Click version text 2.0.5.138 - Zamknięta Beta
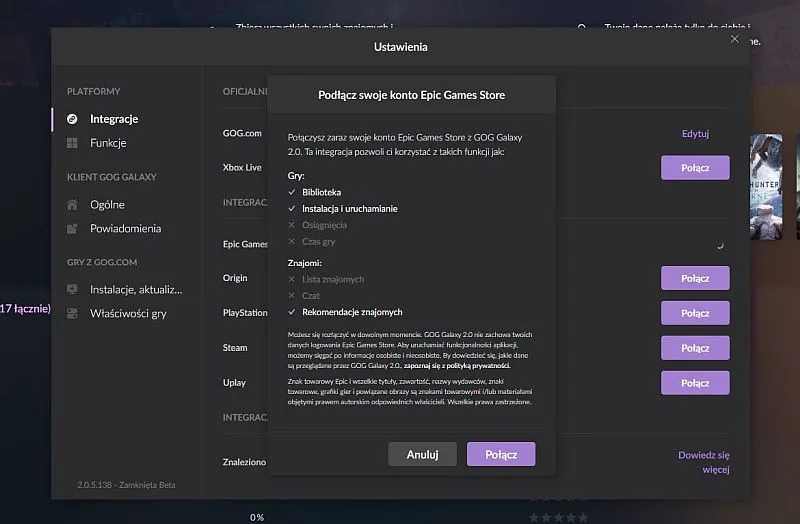This screenshot has height=524, width=800. point(126,485)
